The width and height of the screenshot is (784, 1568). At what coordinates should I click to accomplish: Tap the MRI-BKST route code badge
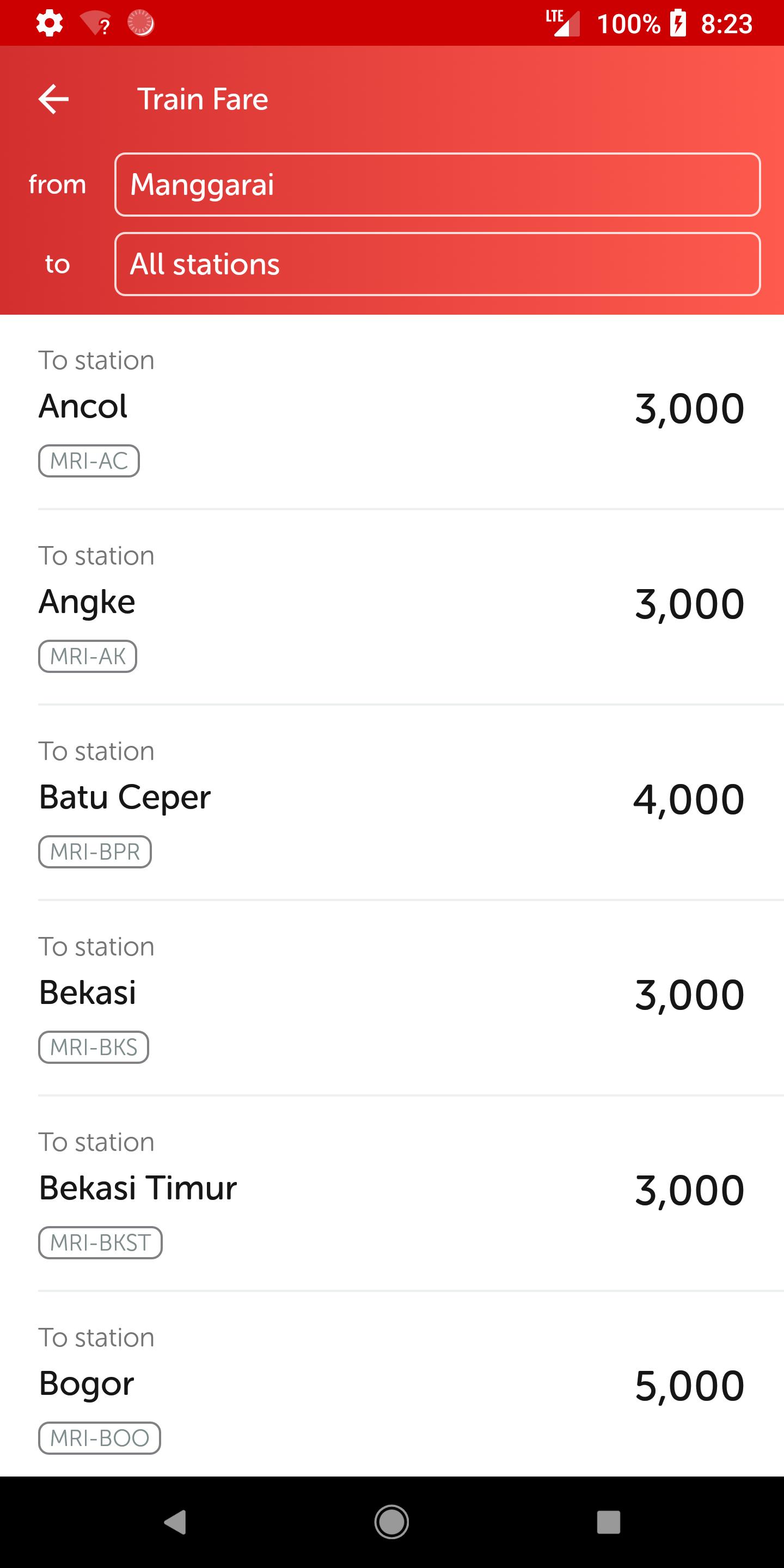point(100,1242)
